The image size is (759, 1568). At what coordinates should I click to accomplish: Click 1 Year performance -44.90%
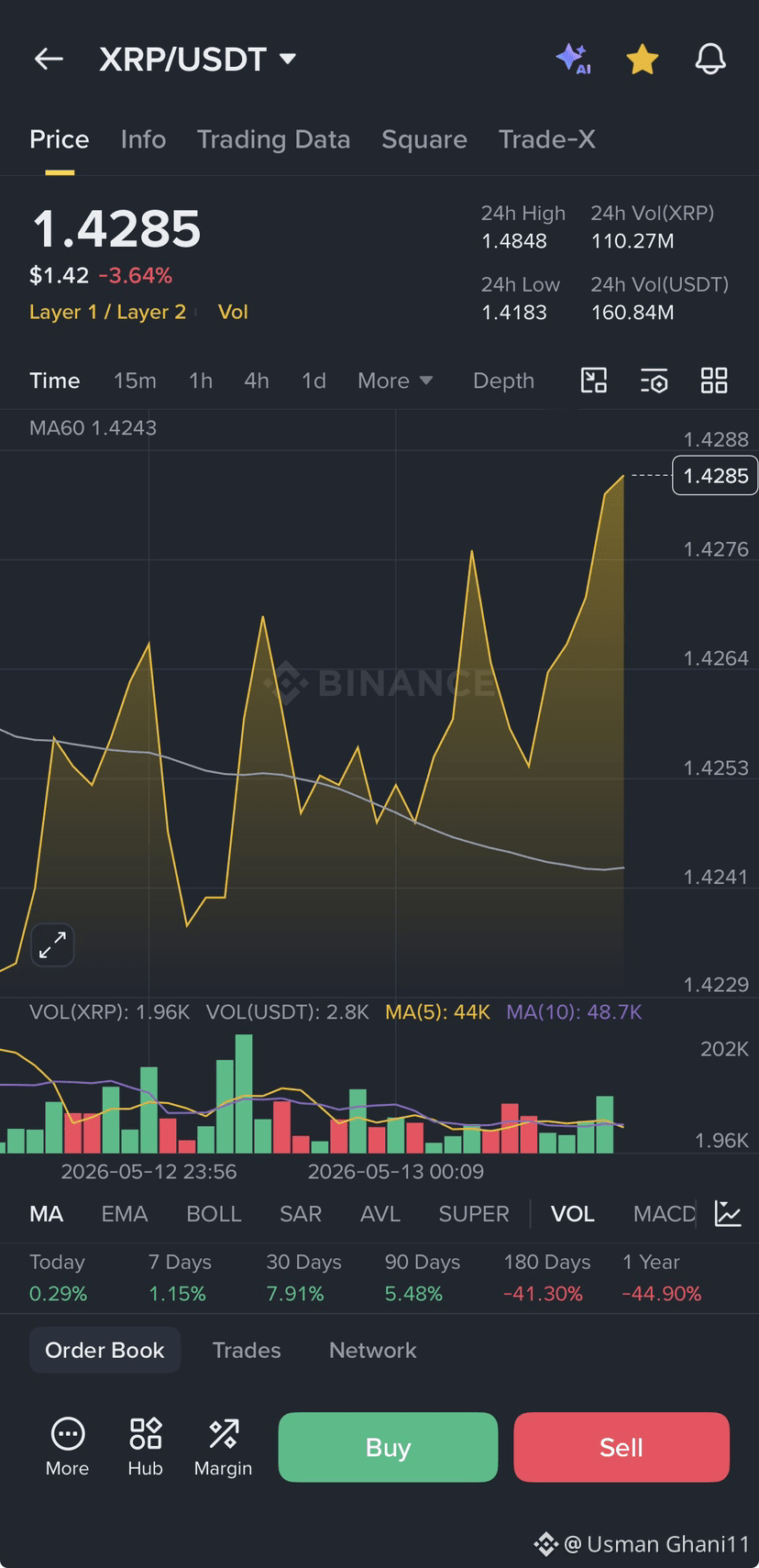click(x=662, y=1294)
